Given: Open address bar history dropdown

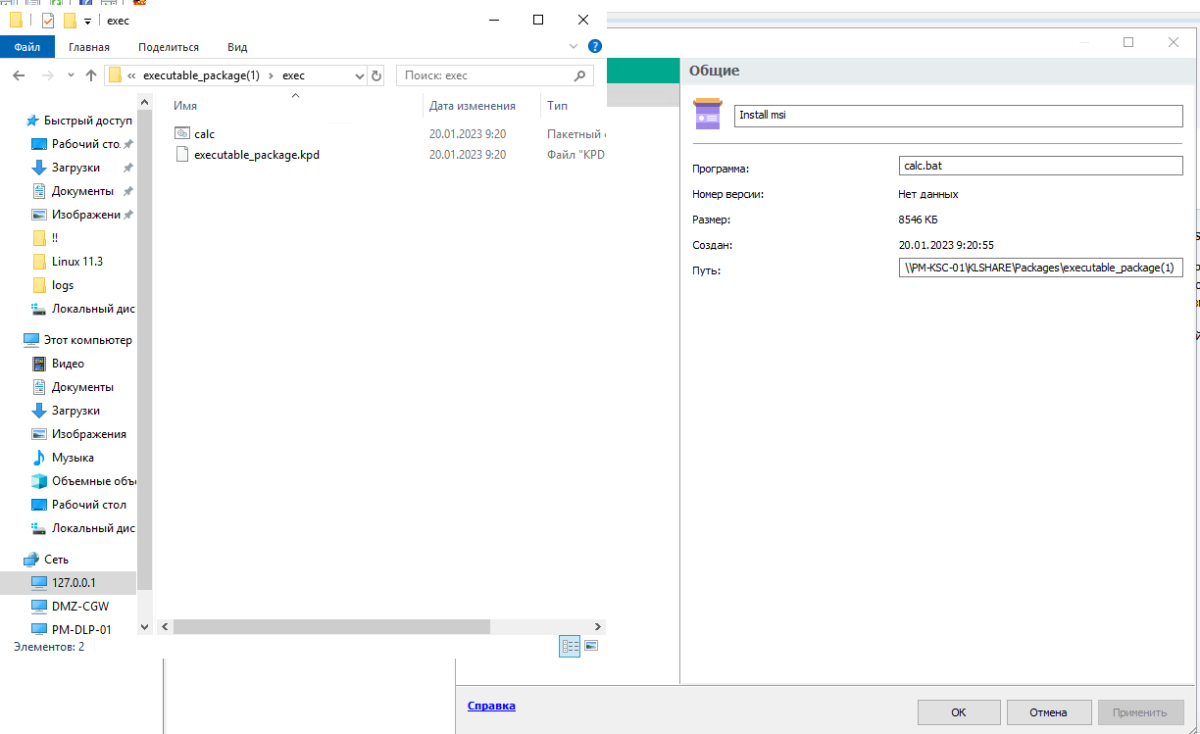Looking at the screenshot, I should (x=361, y=76).
